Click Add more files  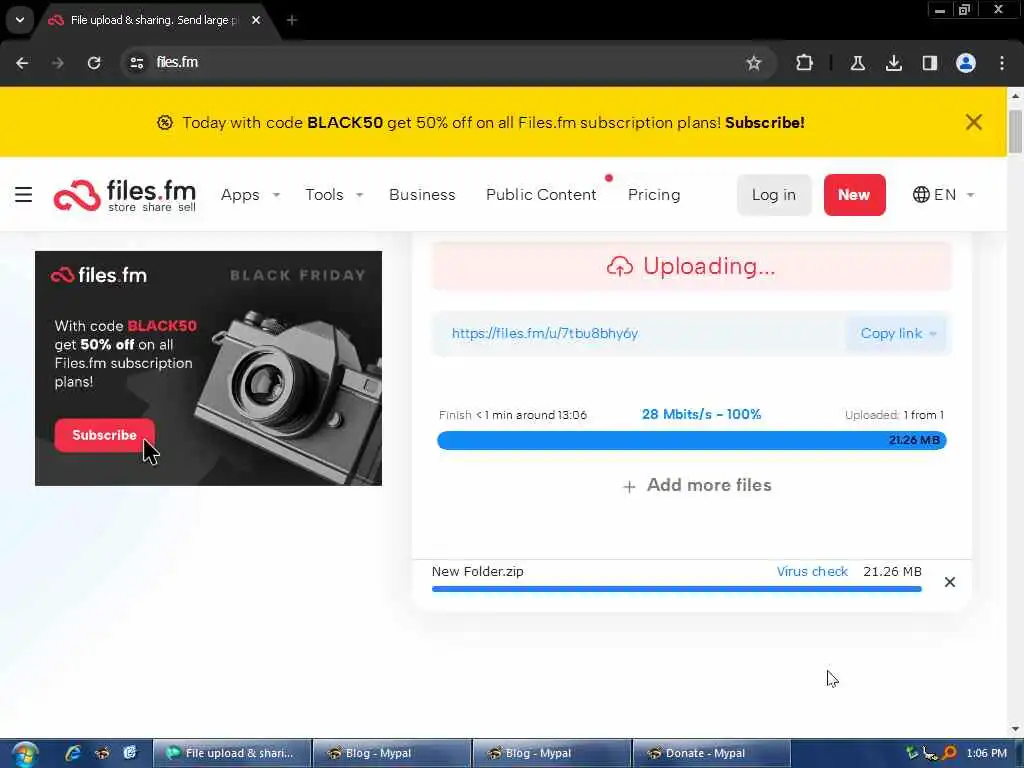tap(697, 485)
